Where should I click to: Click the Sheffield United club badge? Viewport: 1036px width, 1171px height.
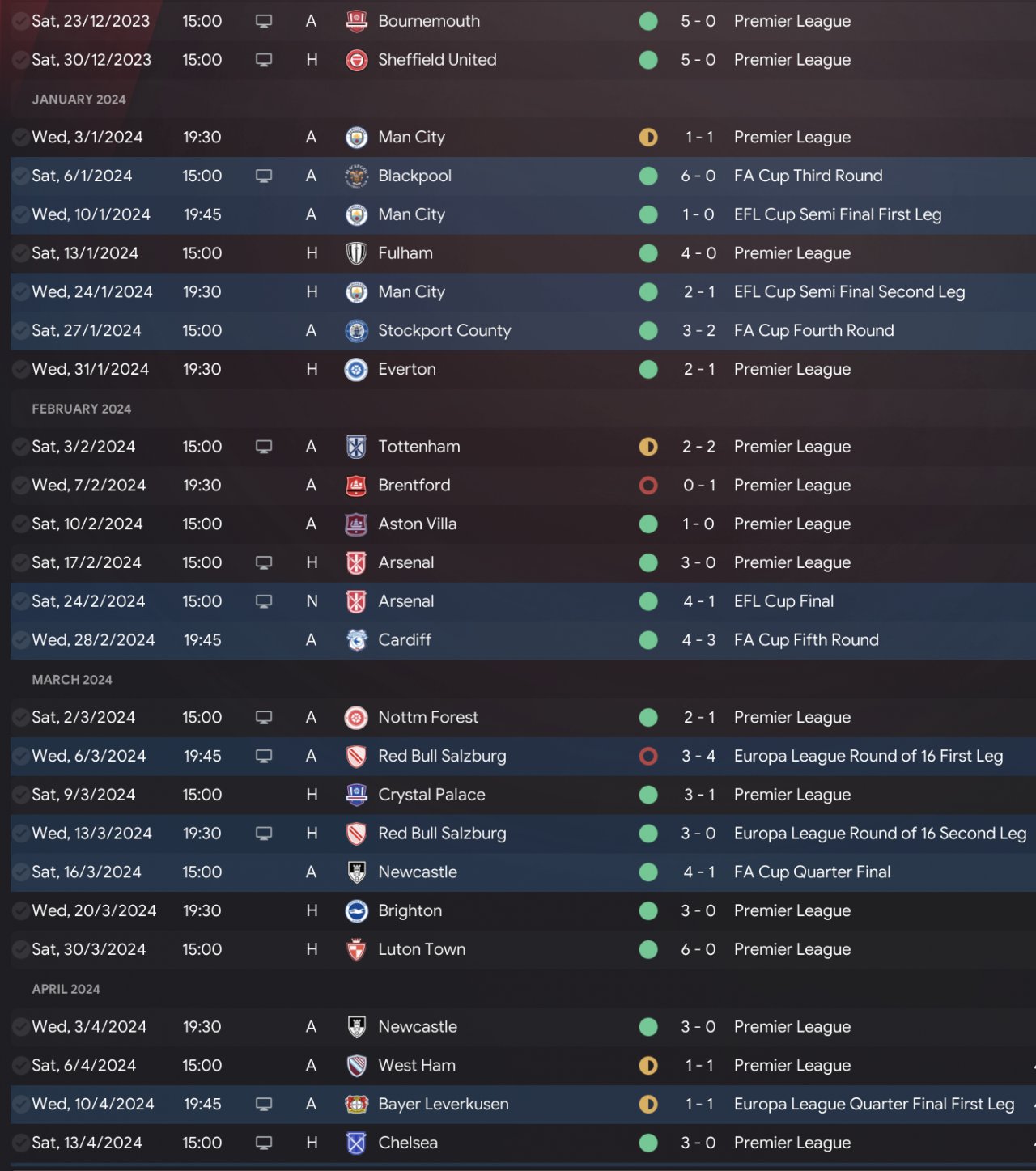(x=356, y=60)
